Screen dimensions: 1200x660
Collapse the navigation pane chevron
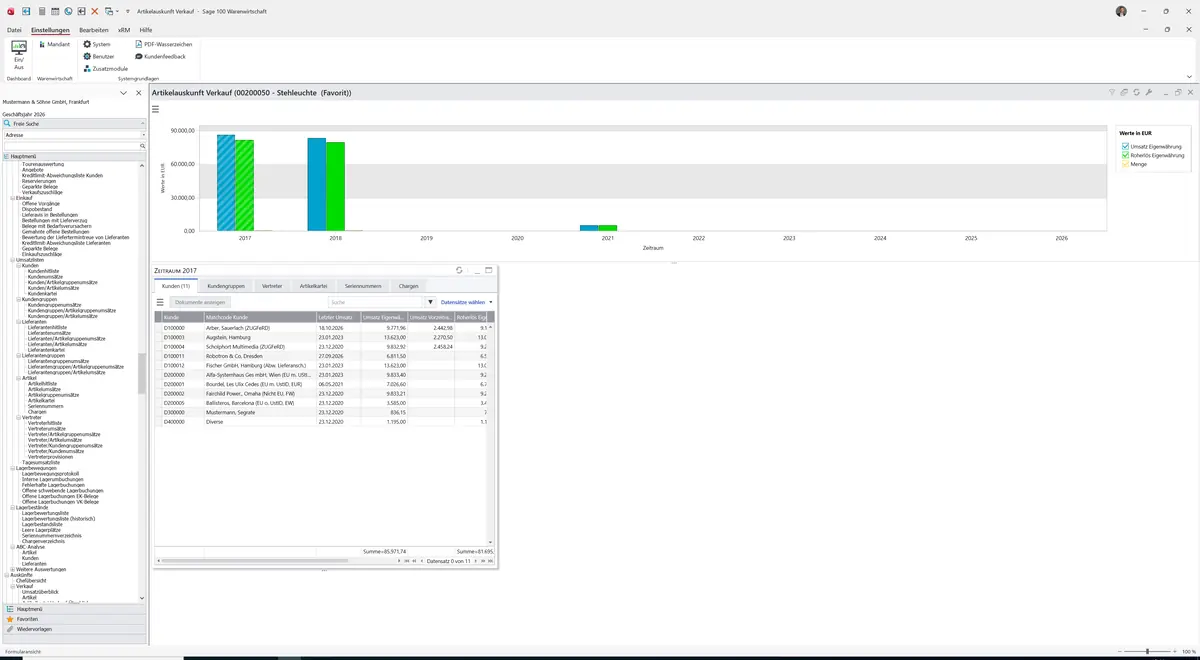[x=123, y=93]
